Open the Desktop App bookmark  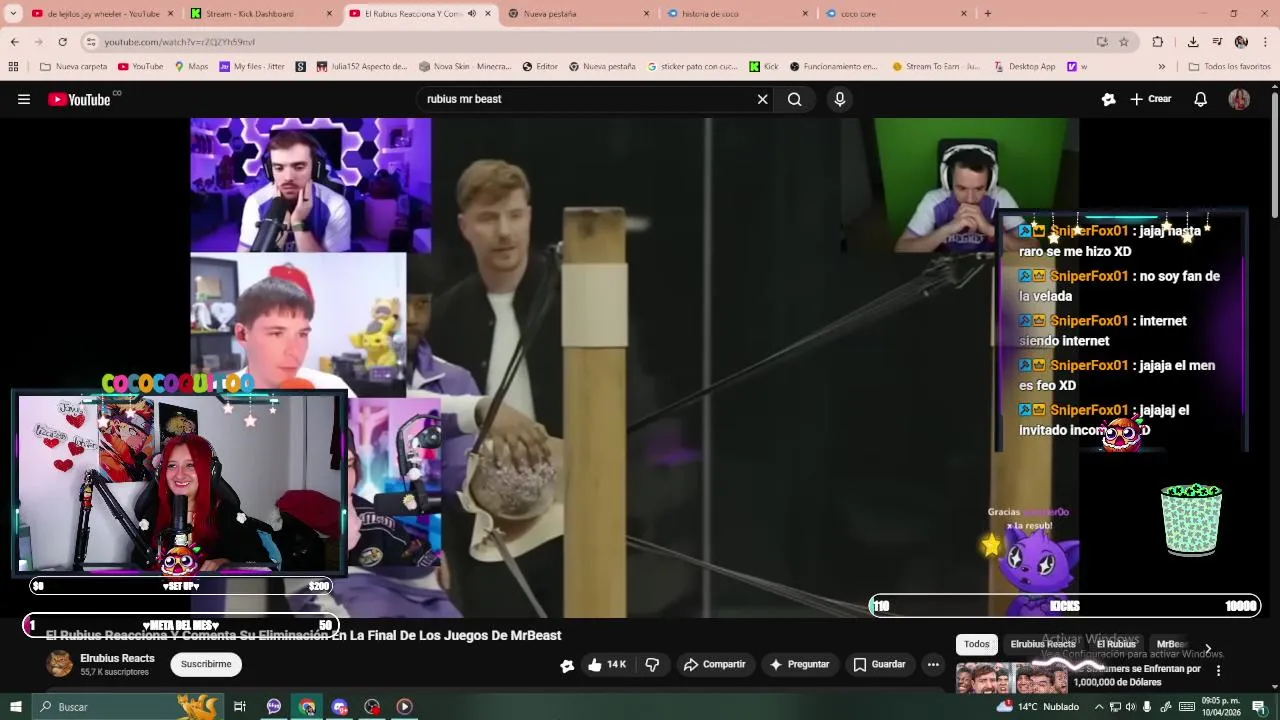pos(1024,66)
